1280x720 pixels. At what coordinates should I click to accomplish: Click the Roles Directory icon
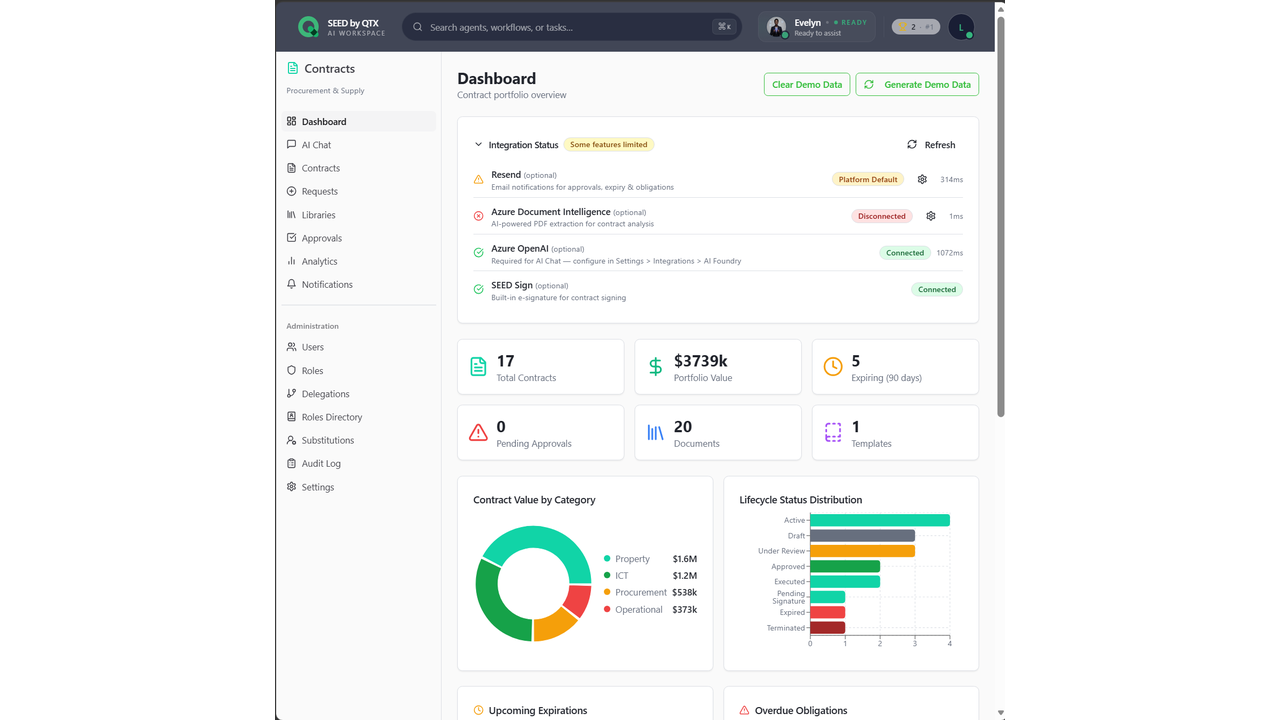pyautogui.click(x=291, y=417)
